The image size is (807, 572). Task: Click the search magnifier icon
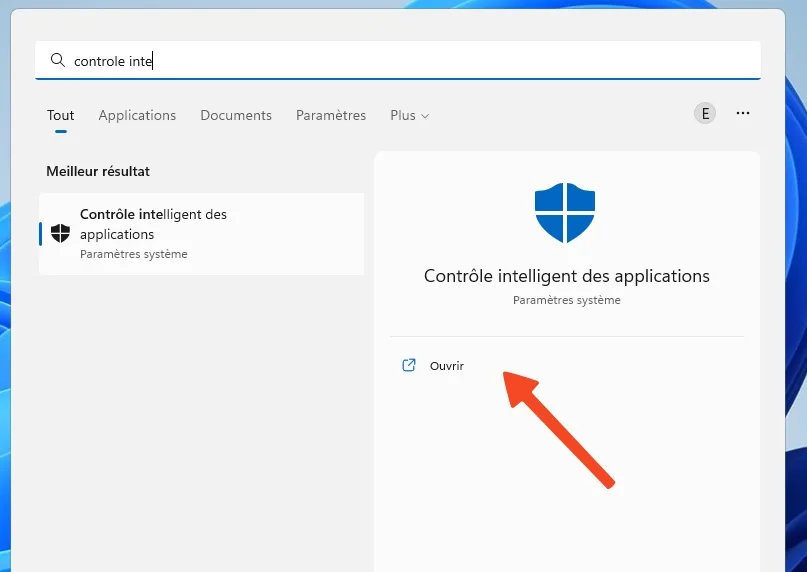click(x=58, y=60)
